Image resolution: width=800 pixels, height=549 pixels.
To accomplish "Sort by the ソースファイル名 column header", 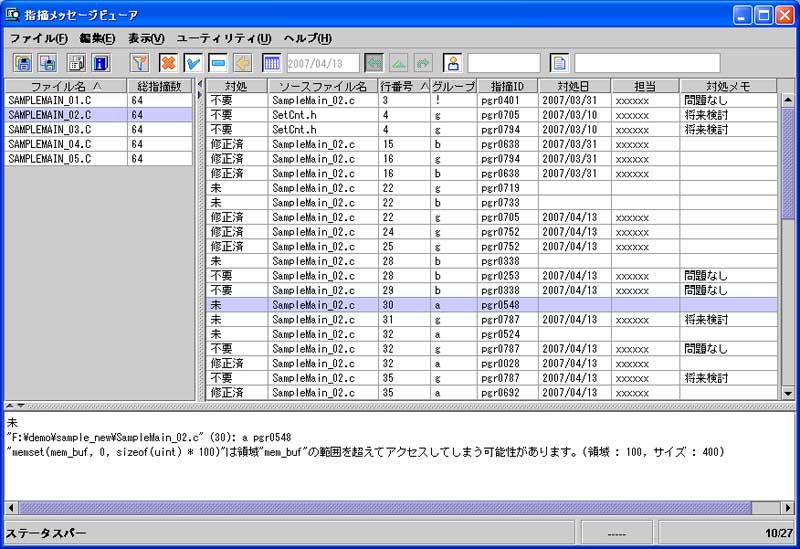I will coord(323,86).
